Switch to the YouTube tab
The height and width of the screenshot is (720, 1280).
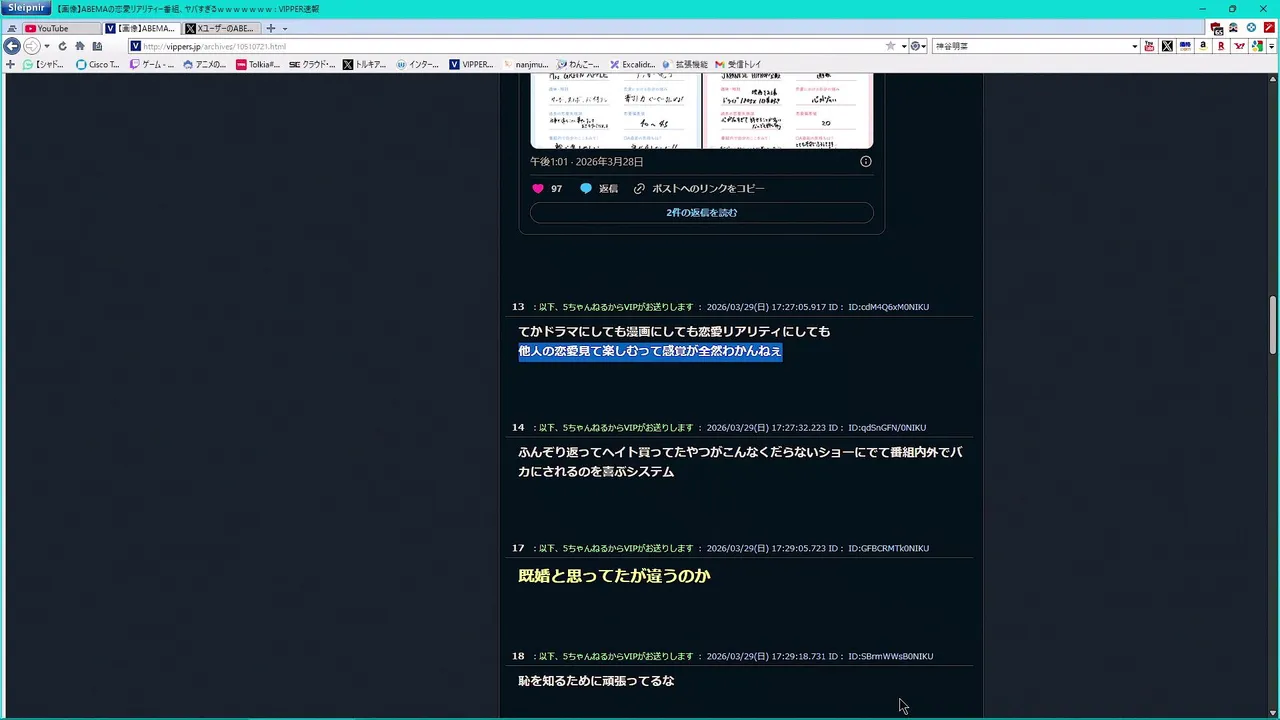[60, 28]
